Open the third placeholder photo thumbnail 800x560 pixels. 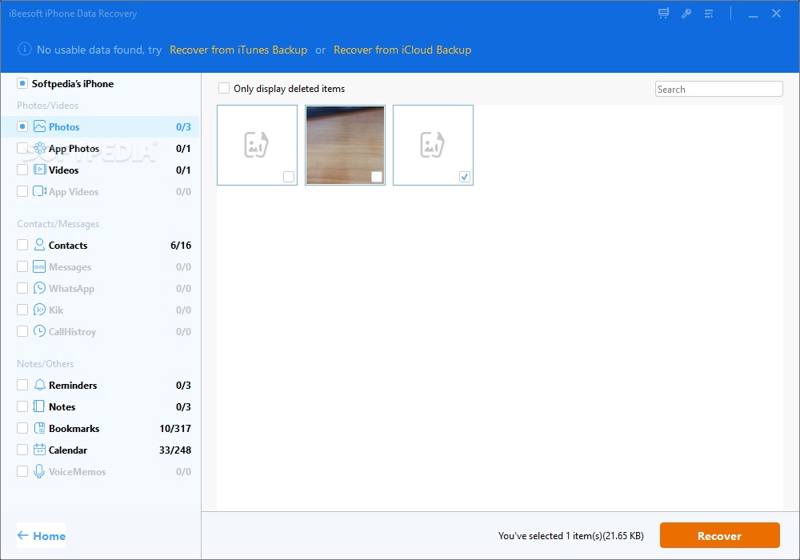pos(433,145)
